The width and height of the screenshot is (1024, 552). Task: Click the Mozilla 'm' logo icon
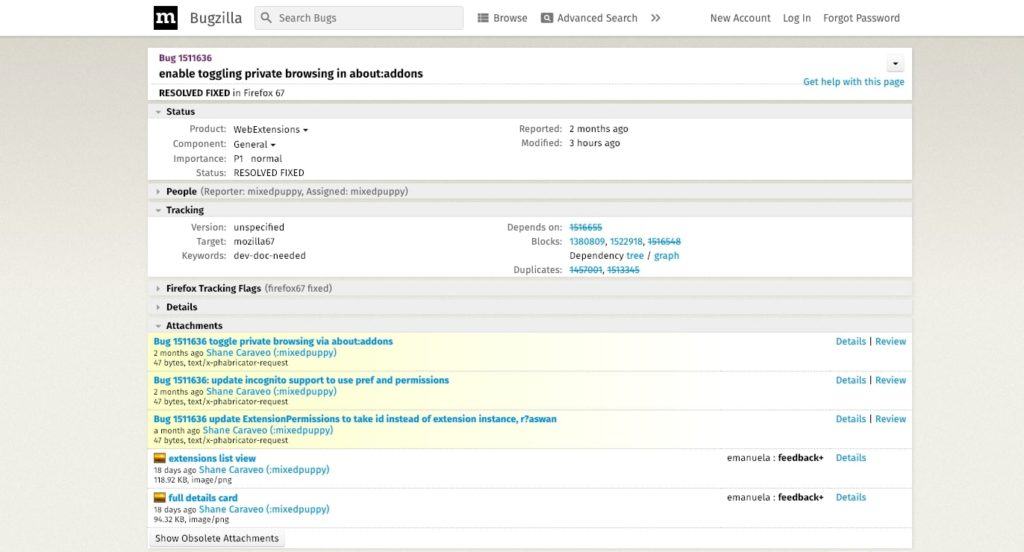pyautogui.click(x=165, y=18)
